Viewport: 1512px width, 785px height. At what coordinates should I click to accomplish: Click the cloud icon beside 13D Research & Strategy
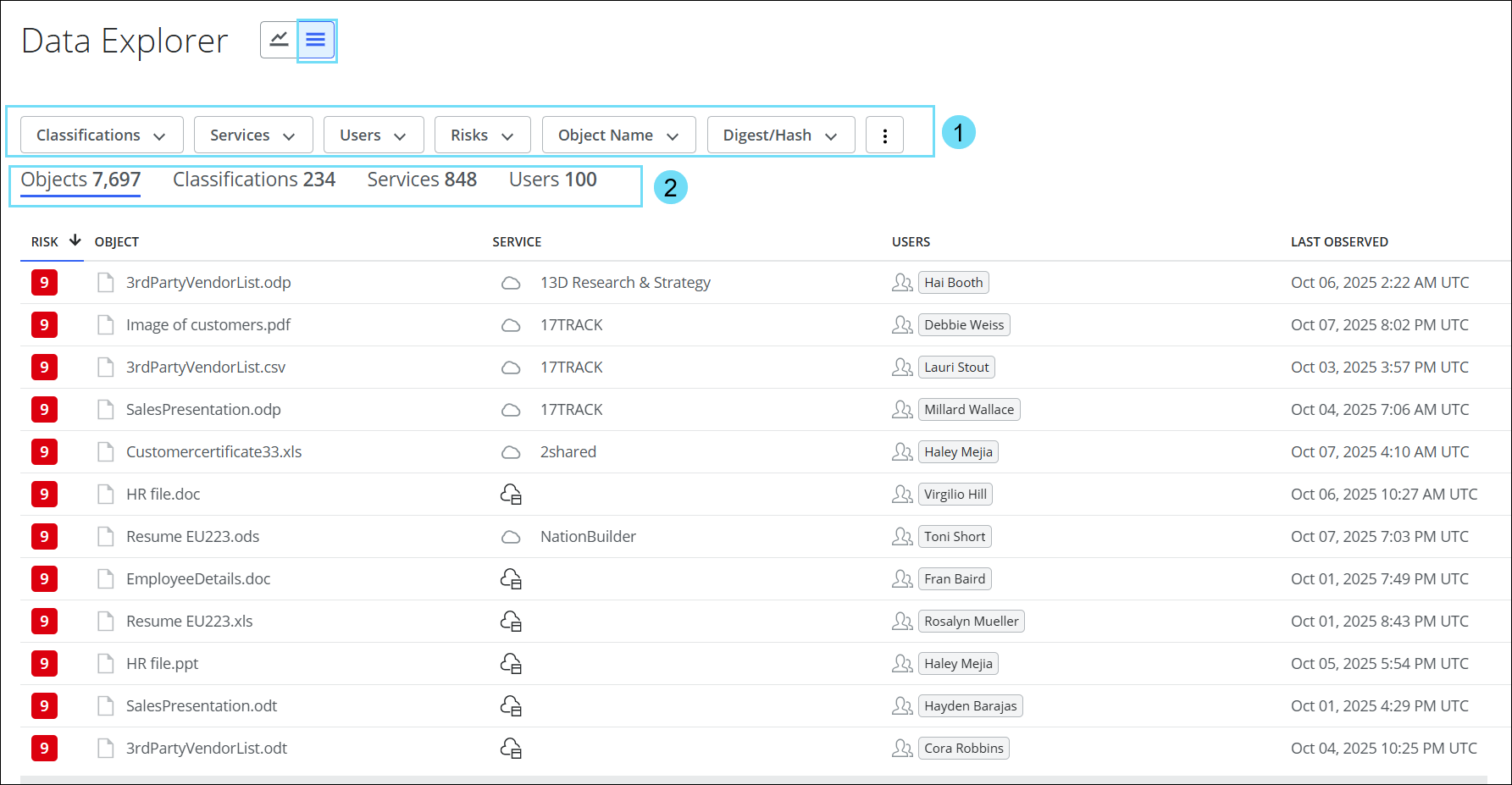tap(511, 282)
